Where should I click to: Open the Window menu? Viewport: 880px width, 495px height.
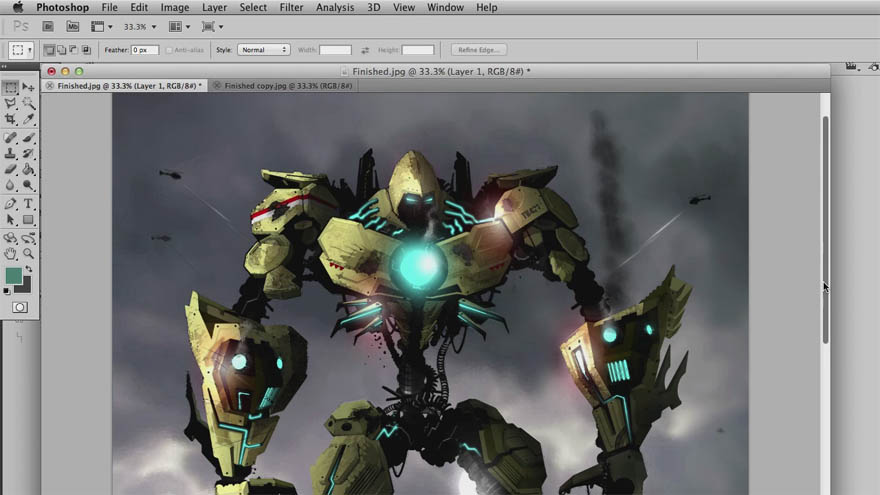445,7
